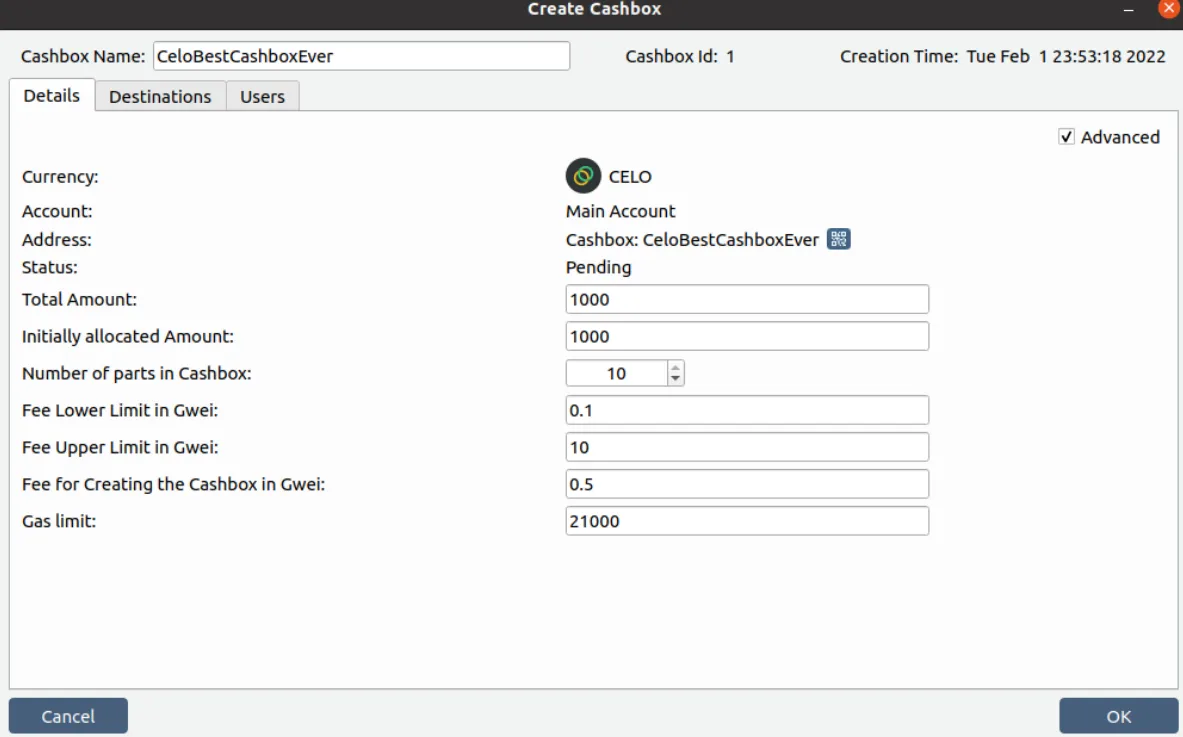Screen dimensions: 1183x737
Task: Decrease number of parts with the down arrow
Action: point(675,379)
